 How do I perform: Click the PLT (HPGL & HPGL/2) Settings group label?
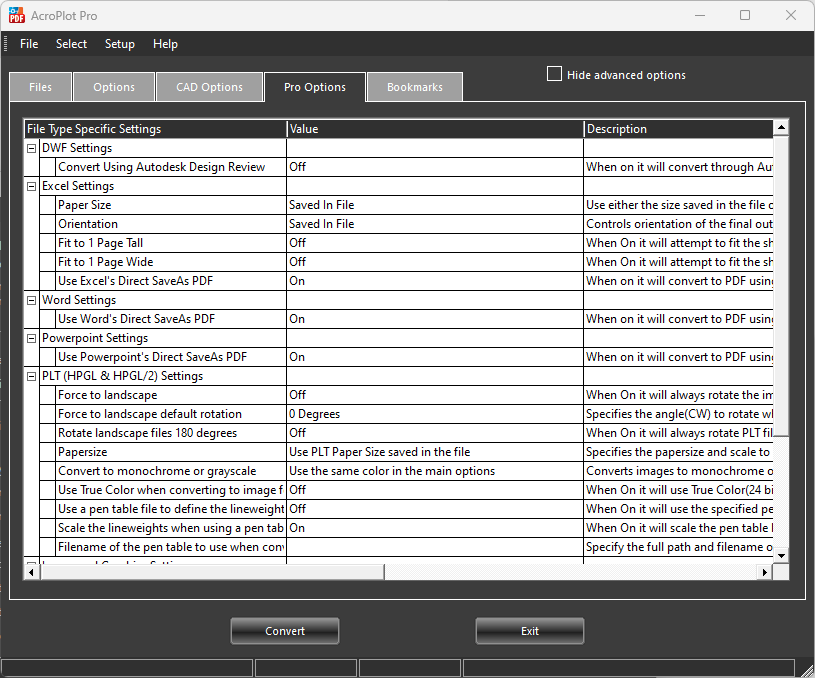123,376
